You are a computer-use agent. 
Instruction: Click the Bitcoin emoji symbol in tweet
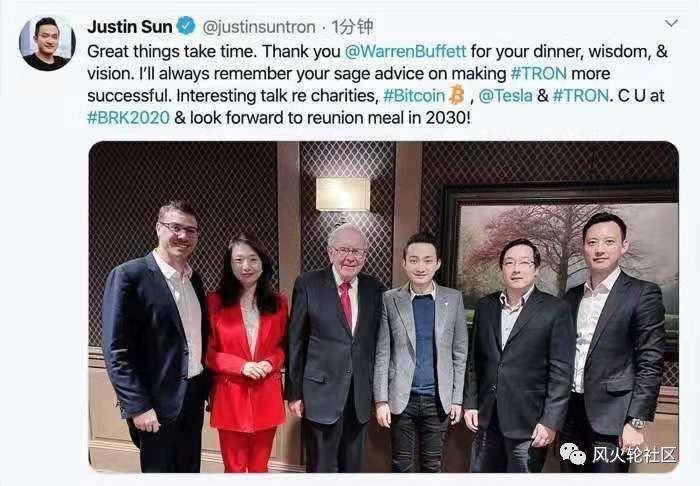[456, 95]
